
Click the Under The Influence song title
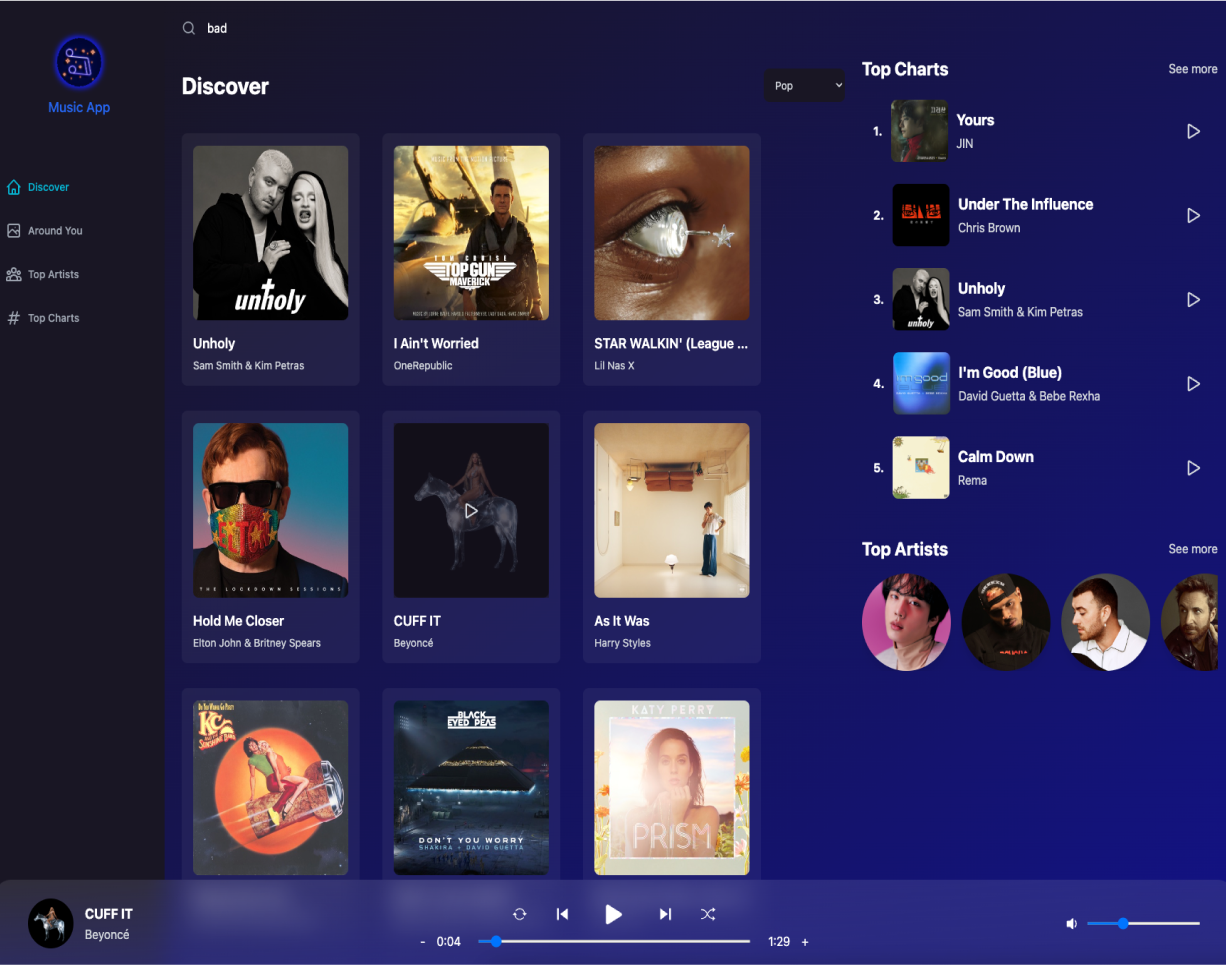[x=1025, y=204]
